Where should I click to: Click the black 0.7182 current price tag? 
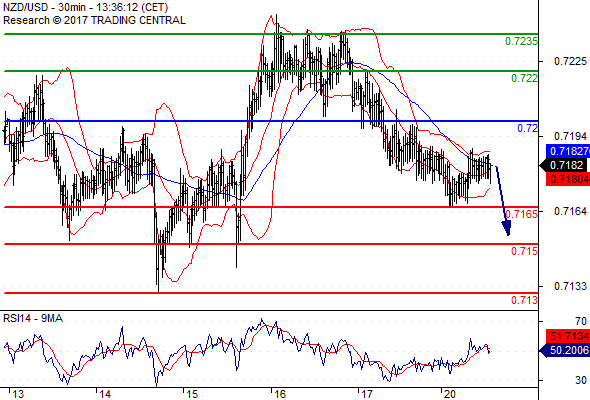click(x=563, y=165)
